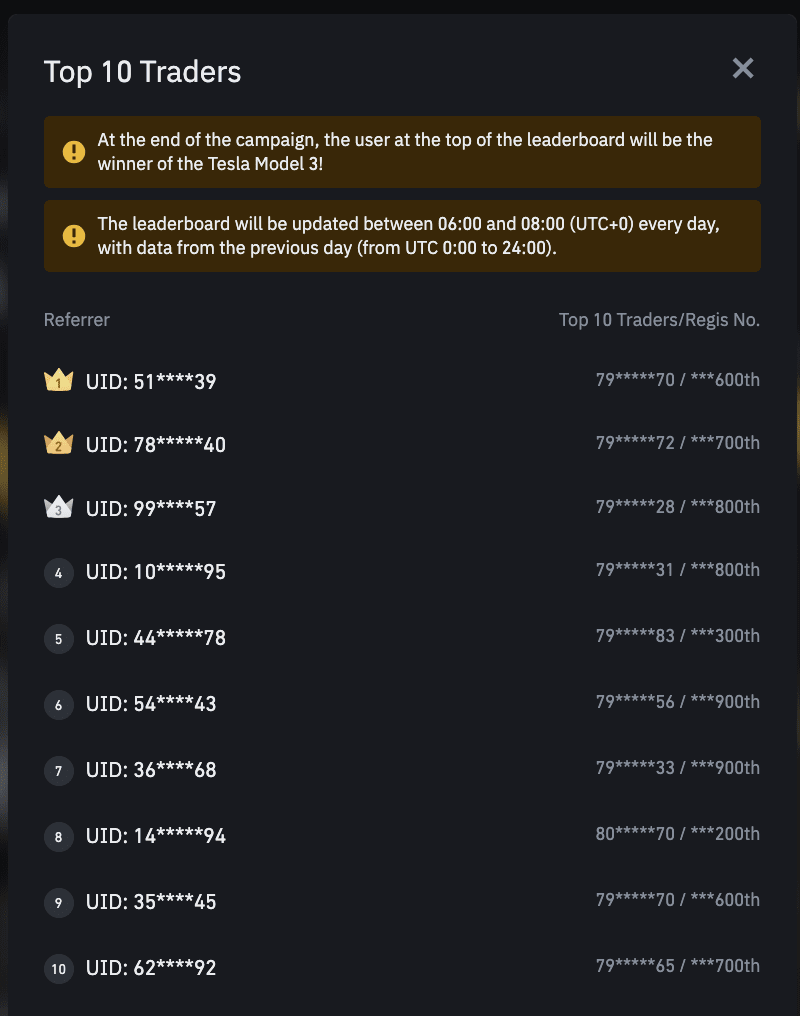Select referrer UID: 78*****40
The image size is (800, 1016).
coord(156,445)
